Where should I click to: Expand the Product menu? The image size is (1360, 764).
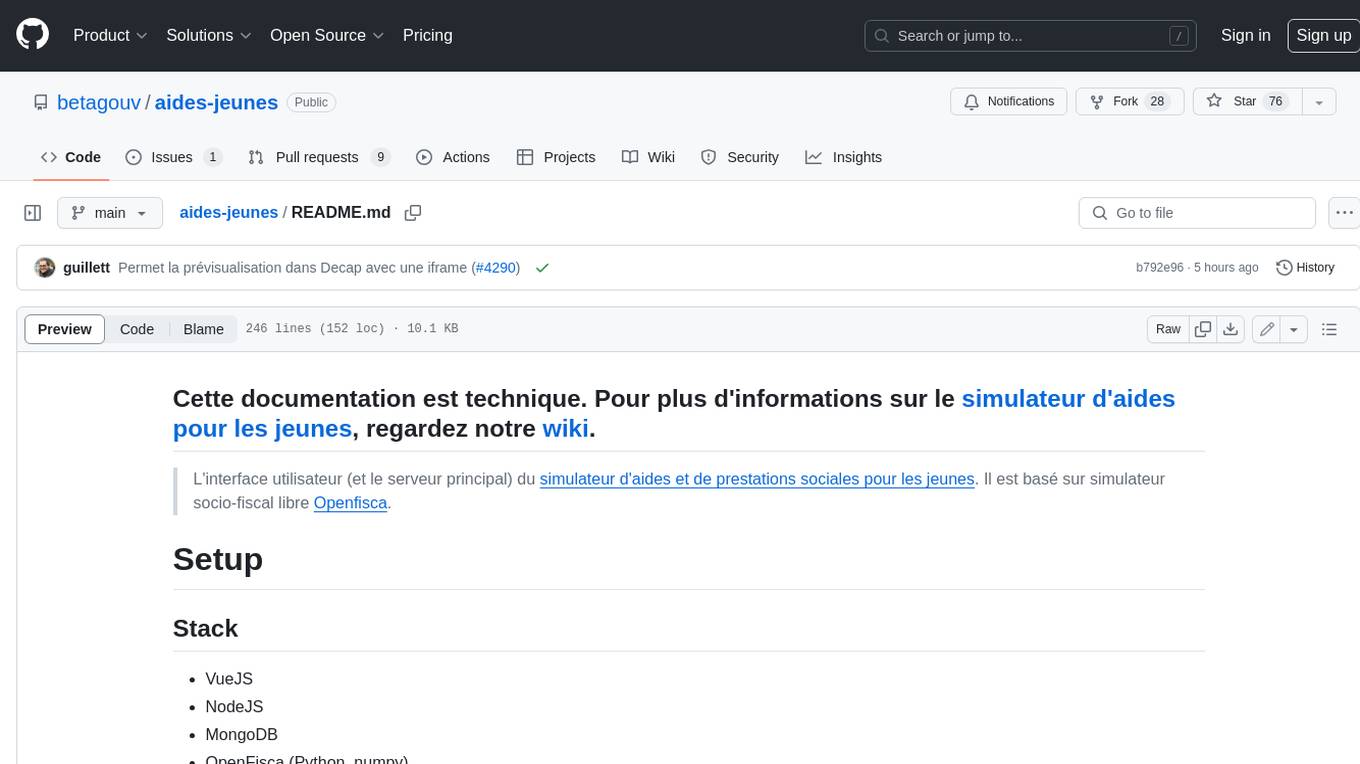click(x=110, y=35)
